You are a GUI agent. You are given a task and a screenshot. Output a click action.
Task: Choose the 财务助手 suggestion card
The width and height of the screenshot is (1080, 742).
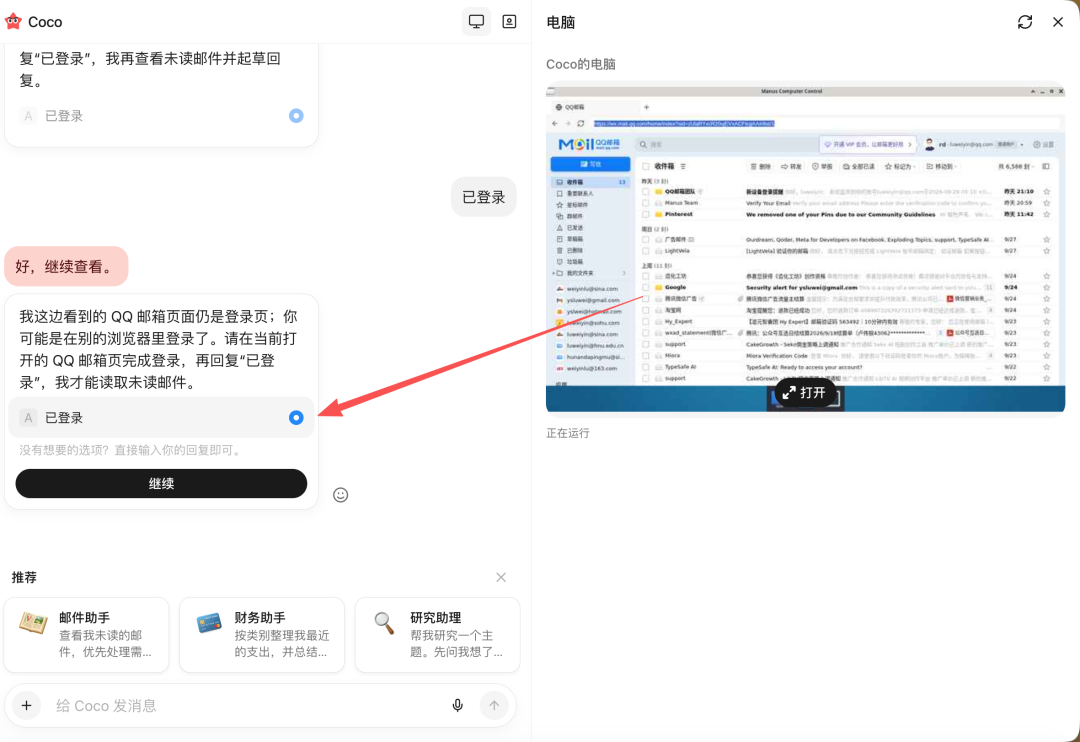click(x=262, y=635)
